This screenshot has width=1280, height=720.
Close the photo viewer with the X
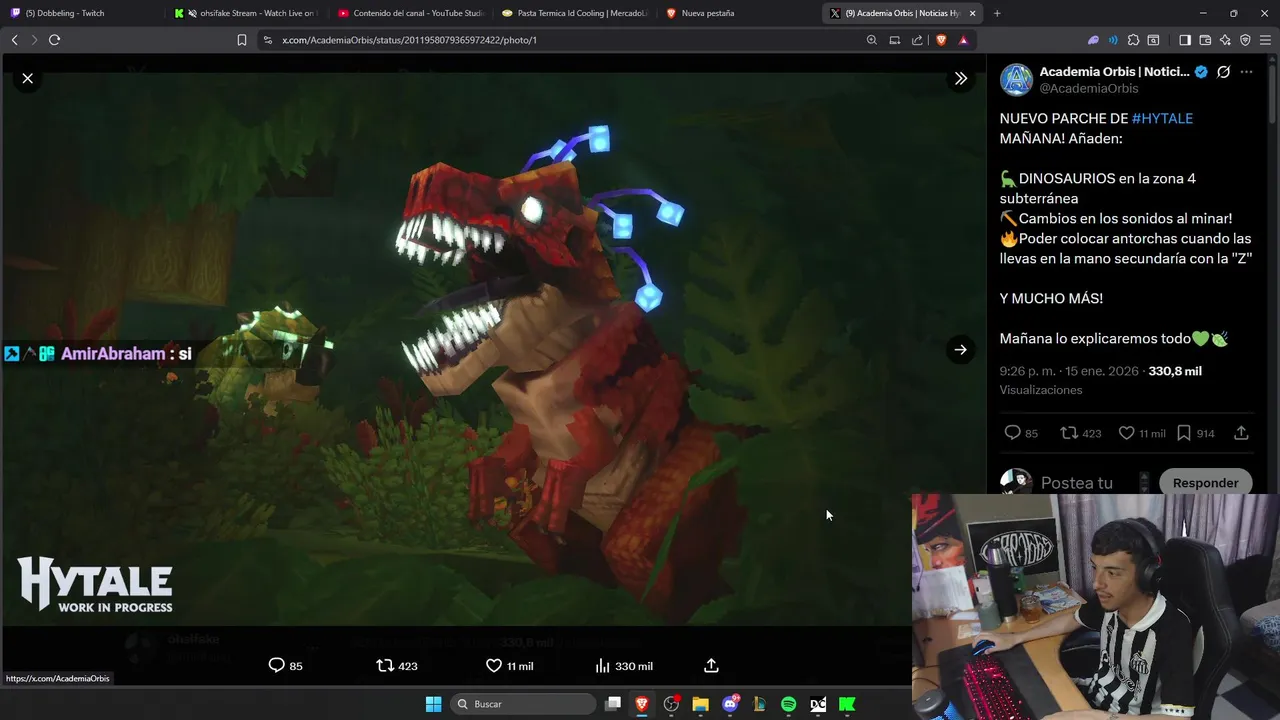tap(28, 78)
